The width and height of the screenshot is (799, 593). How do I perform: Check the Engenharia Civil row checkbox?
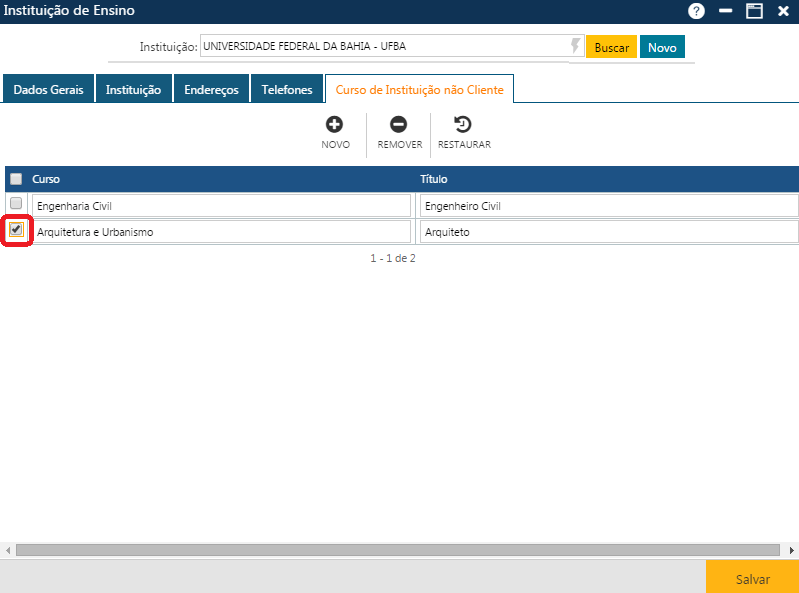coord(16,204)
